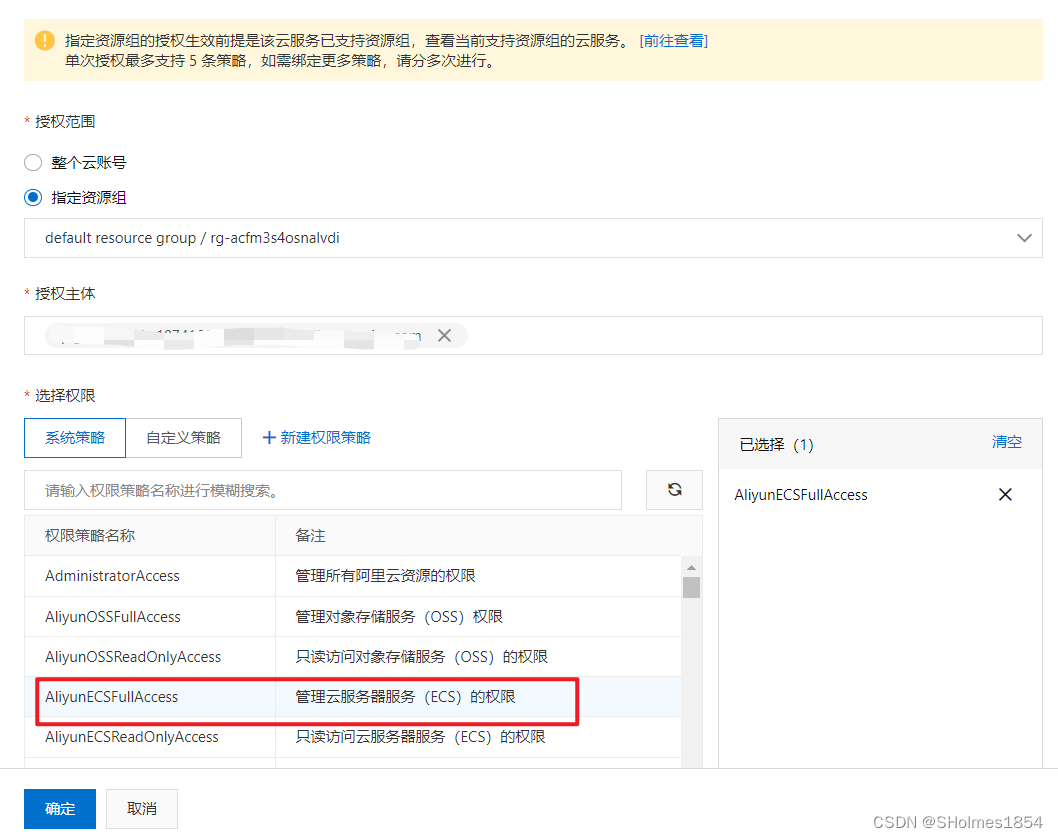Click the 只读访问云服务器服务（ECS）的权限 description

(x=420, y=737)
